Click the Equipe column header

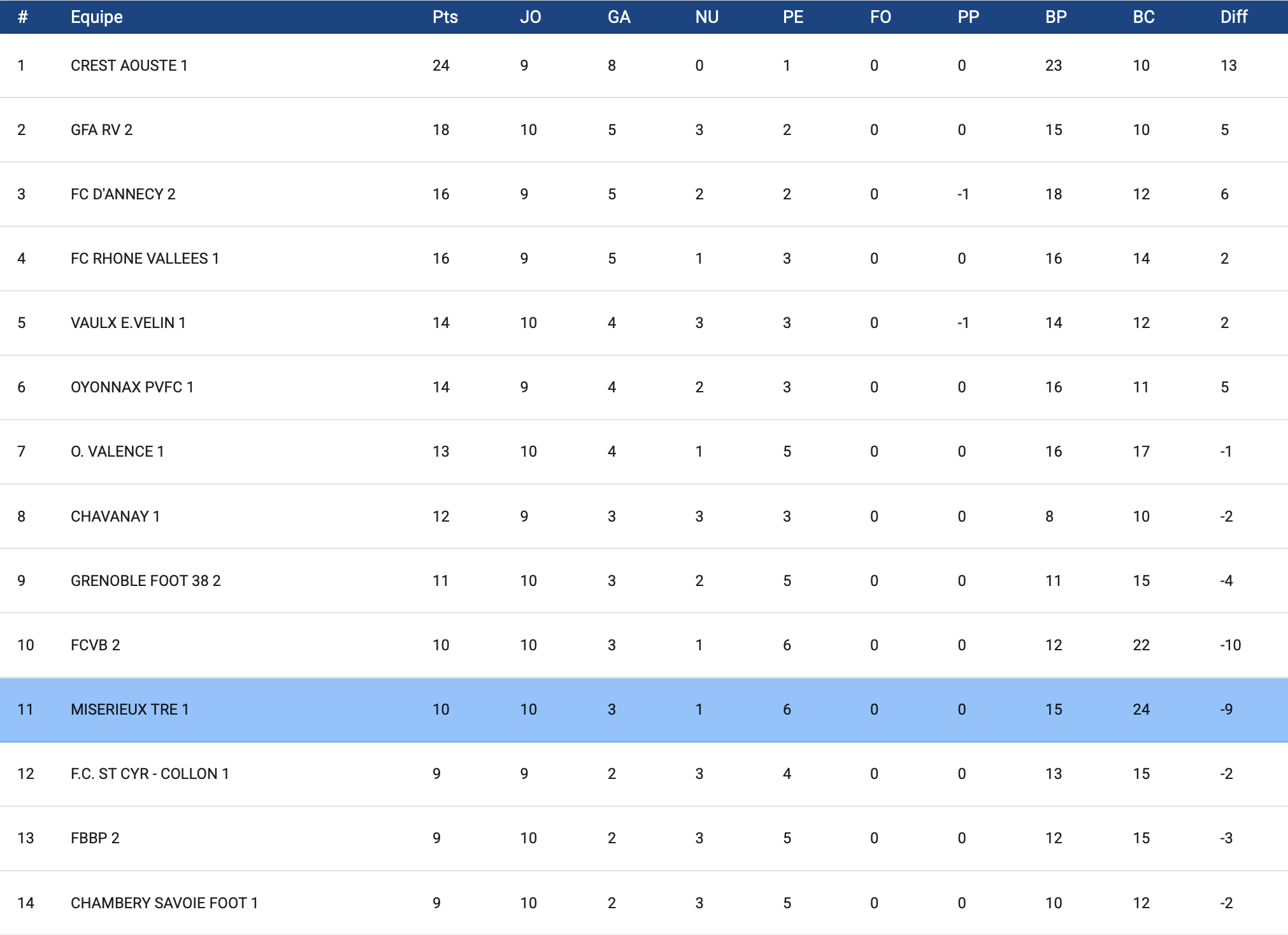coord(96,17)
